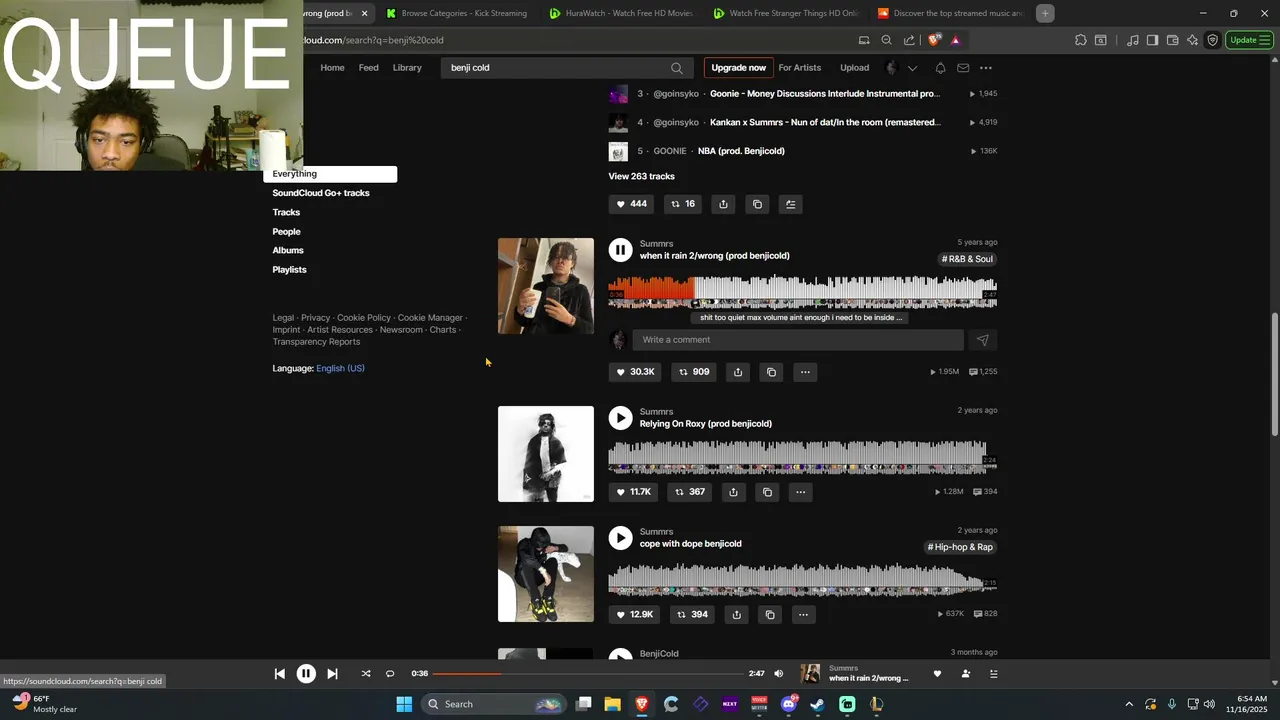The height and width of the screenshot is (720, 1280).
Task: Click the Write a comment field
Action: click(798, 340)
